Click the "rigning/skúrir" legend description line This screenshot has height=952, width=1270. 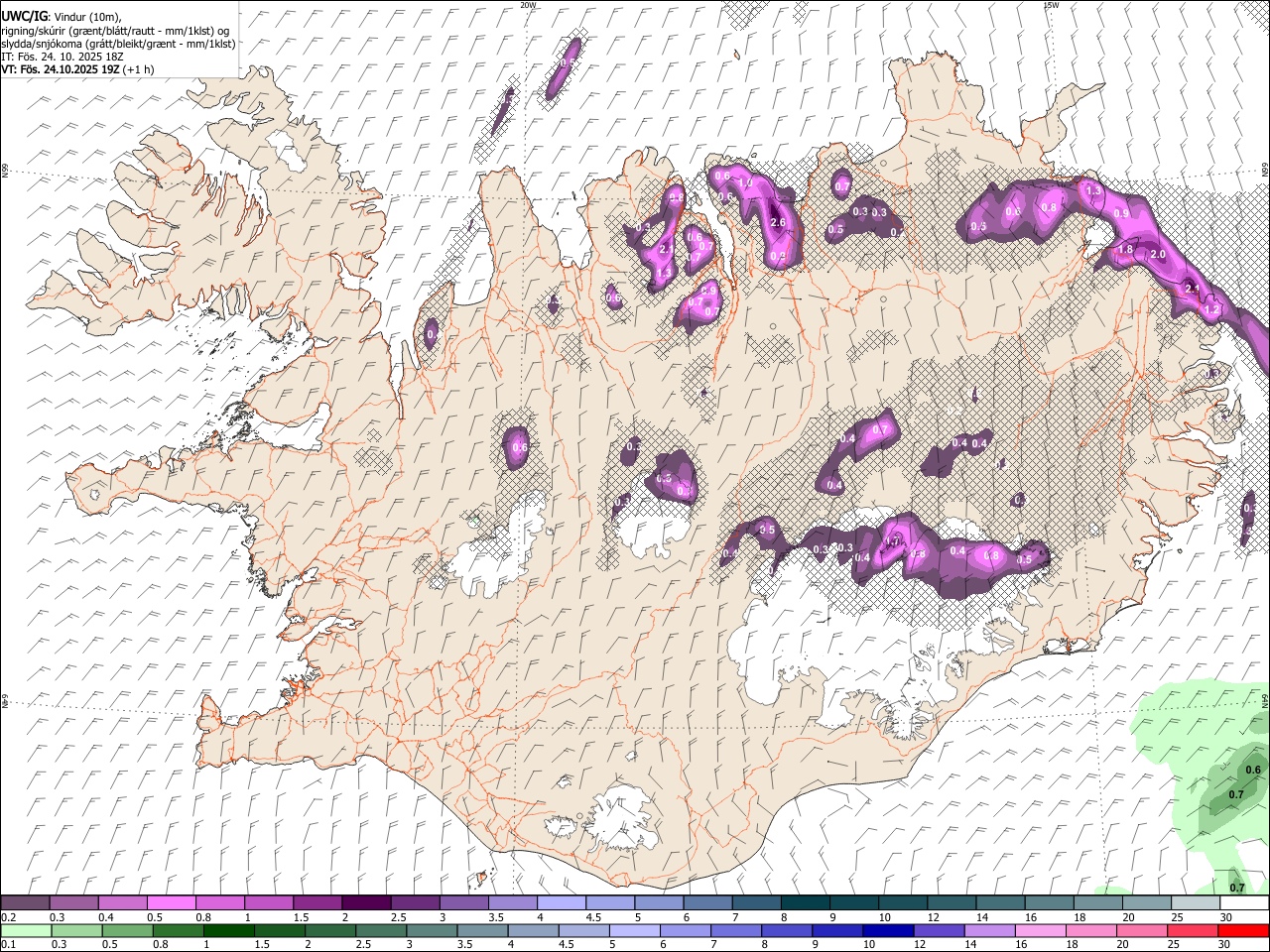[115, 30]
